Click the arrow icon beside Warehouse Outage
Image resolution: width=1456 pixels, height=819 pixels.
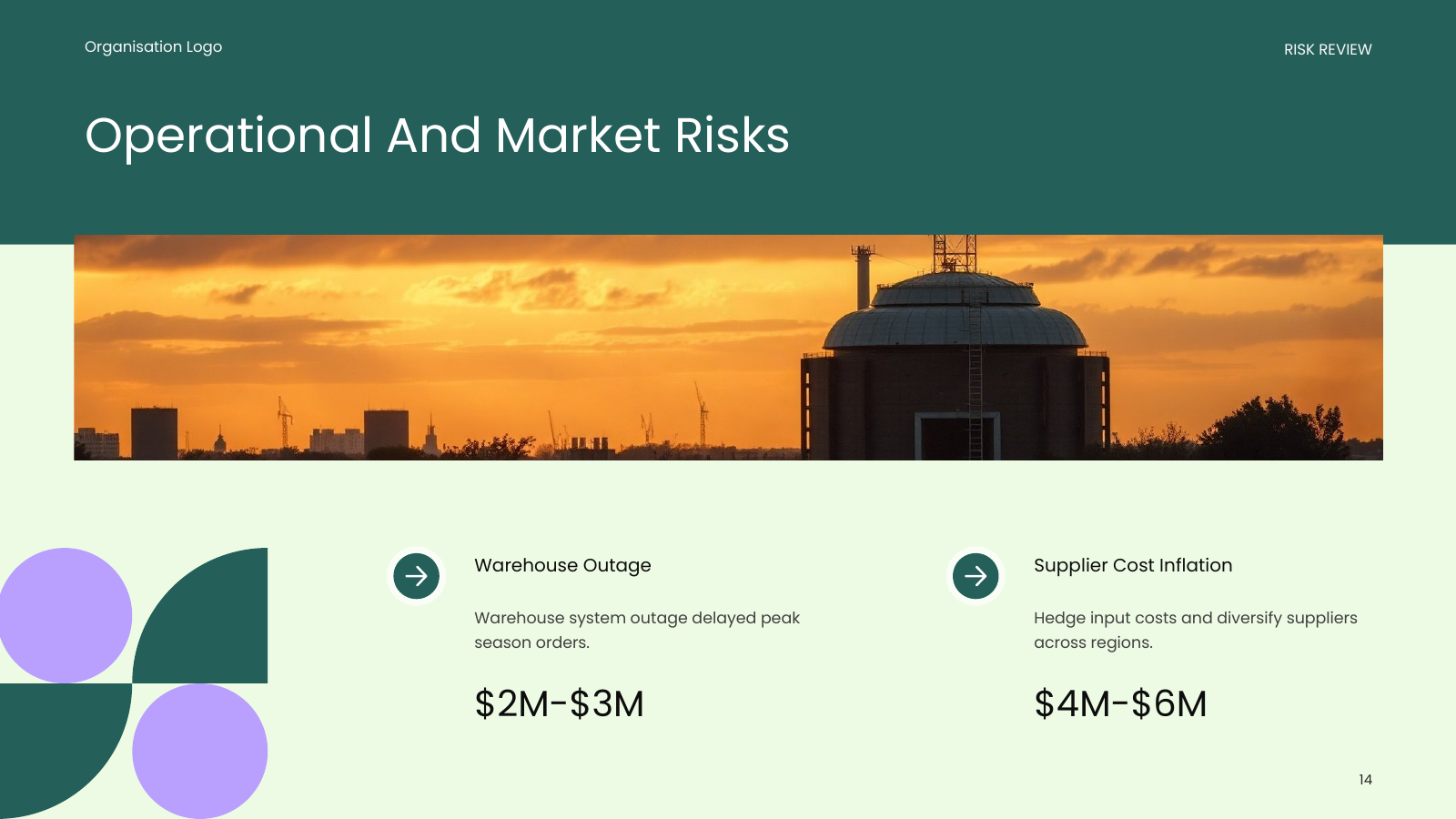pyautogui.click(x=416, y=576)
